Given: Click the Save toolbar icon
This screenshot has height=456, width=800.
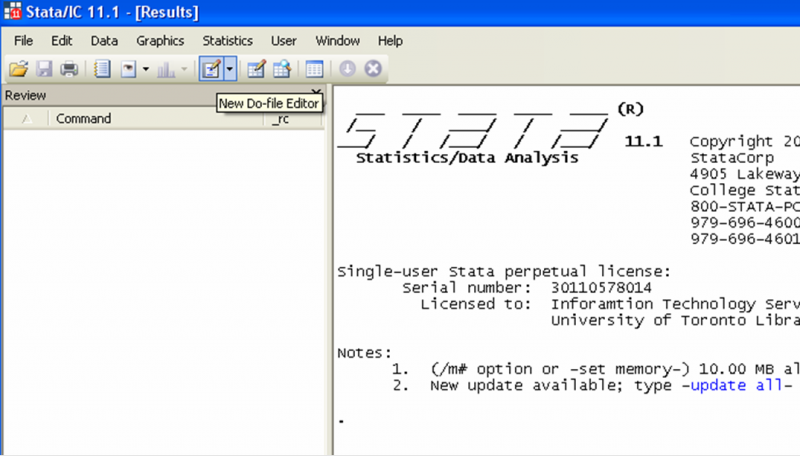Looking at the screenshot, I should click(44, 69).
